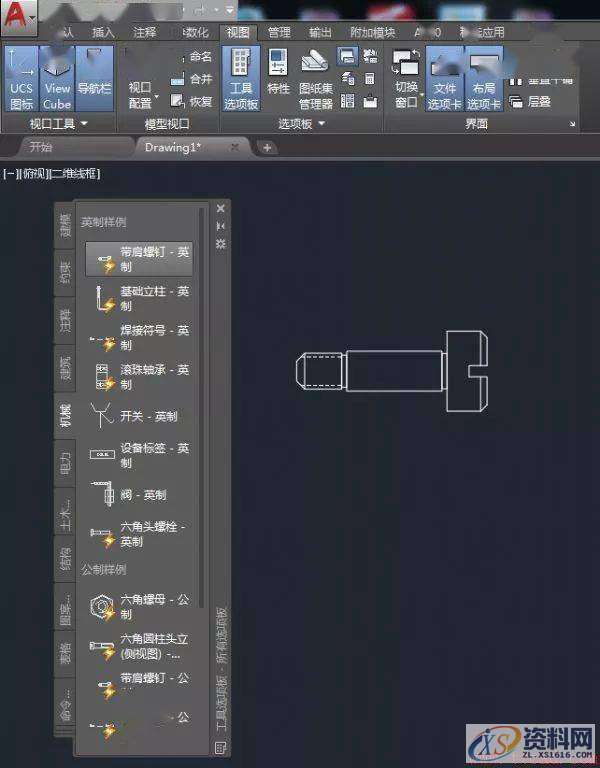
Task: Close the Drawing1* file tab
Action: point(235,147)
